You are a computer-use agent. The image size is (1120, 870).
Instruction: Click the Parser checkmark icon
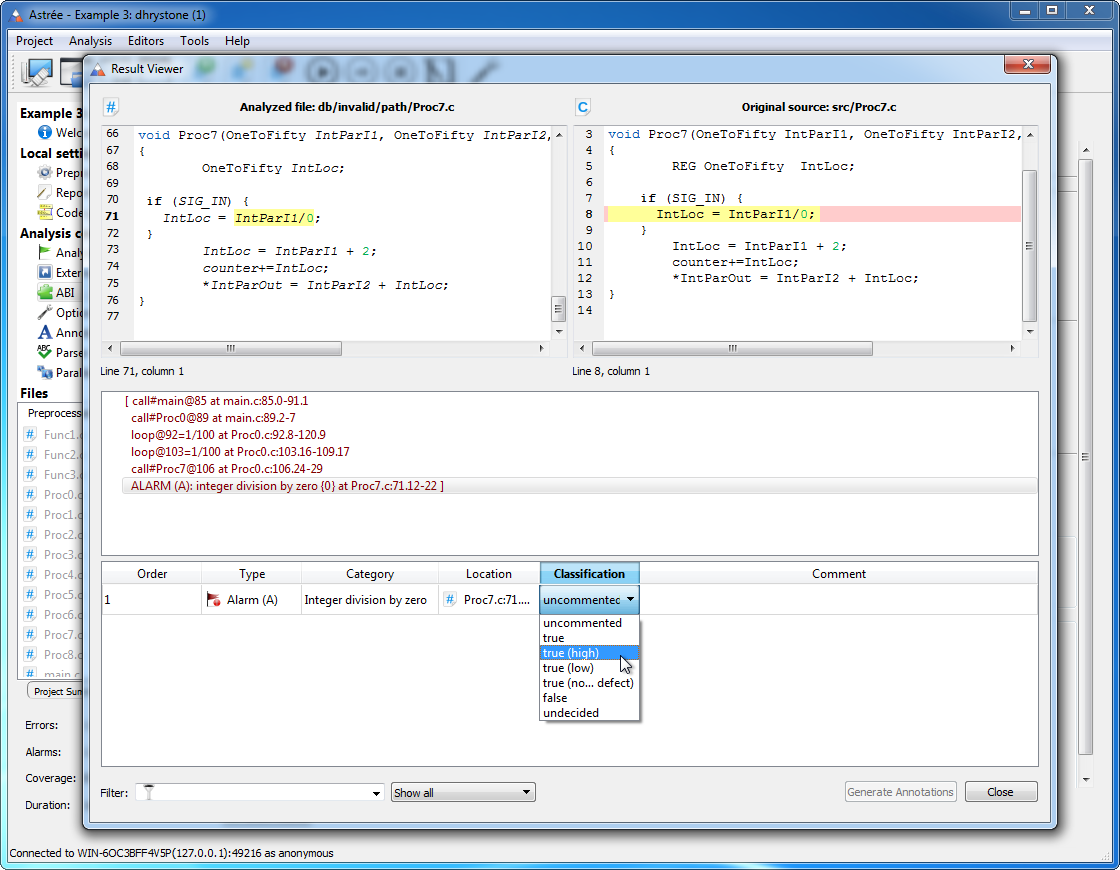[x=44, y=352]
